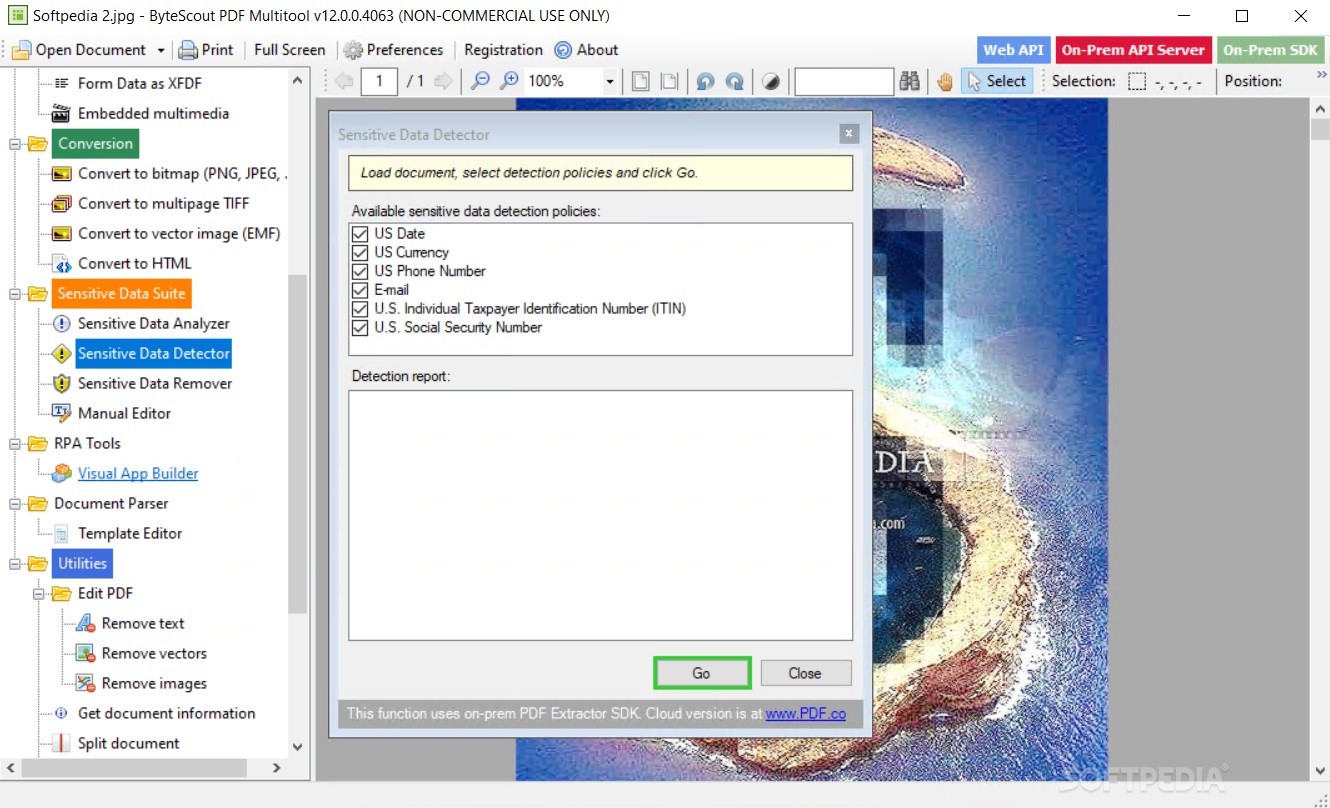Click Print in the toolbar
The width and height of the screenshot is (1330, 808).
pos(206,50)
